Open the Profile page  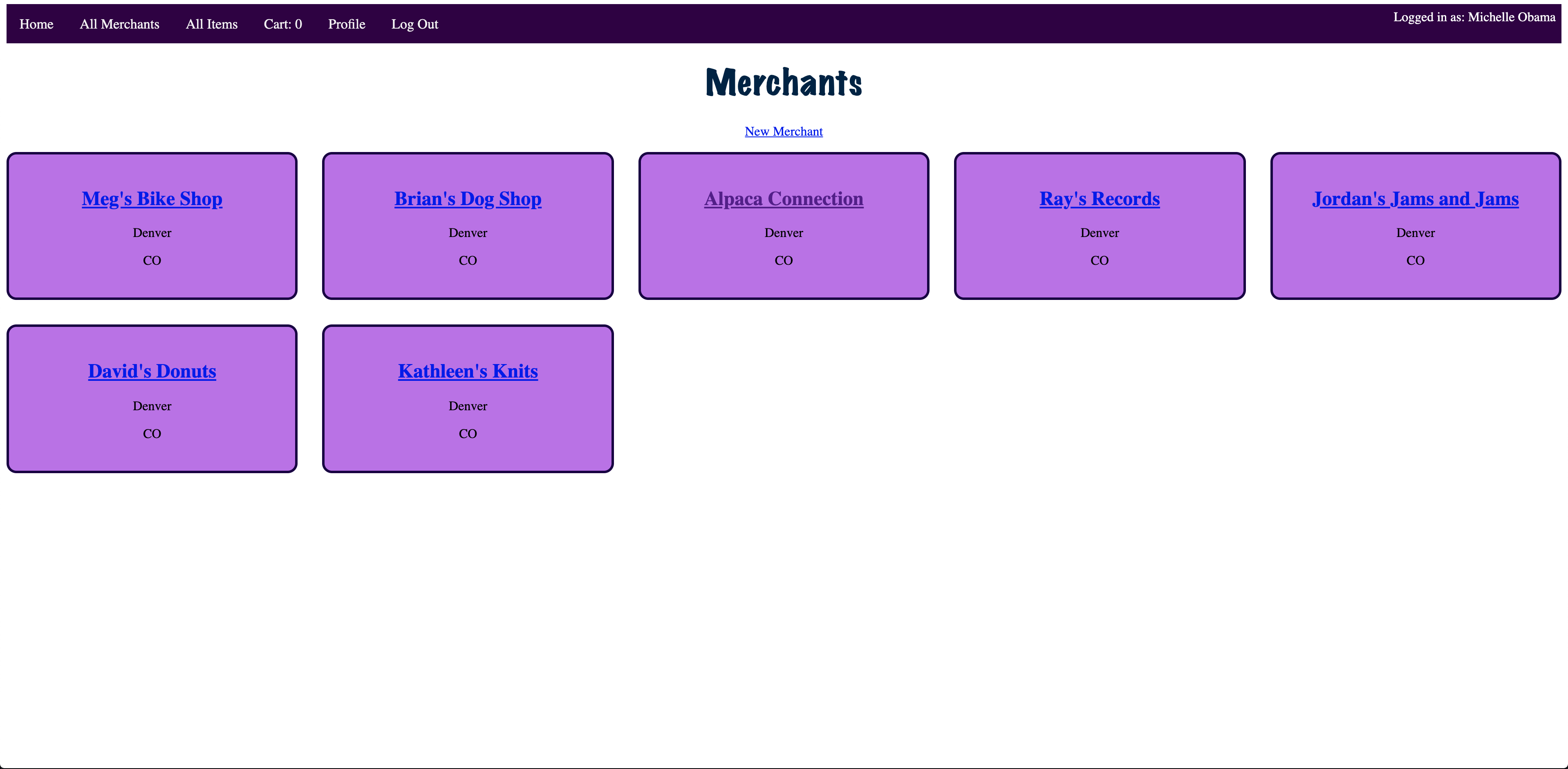pyautogui.click(x=346, y=25)
